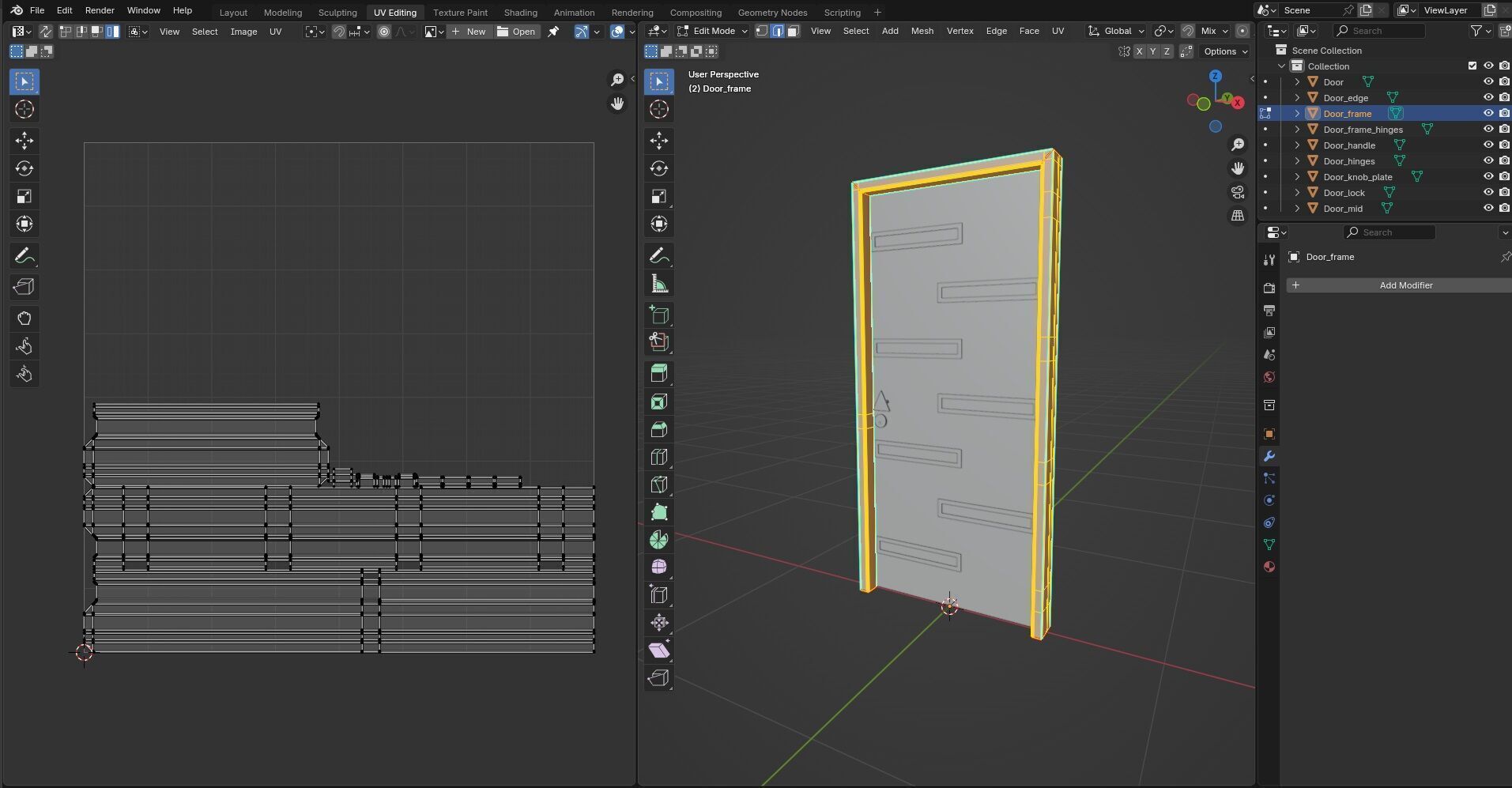Hide the Door_handle object in outliner

(x=1488, y=145)
